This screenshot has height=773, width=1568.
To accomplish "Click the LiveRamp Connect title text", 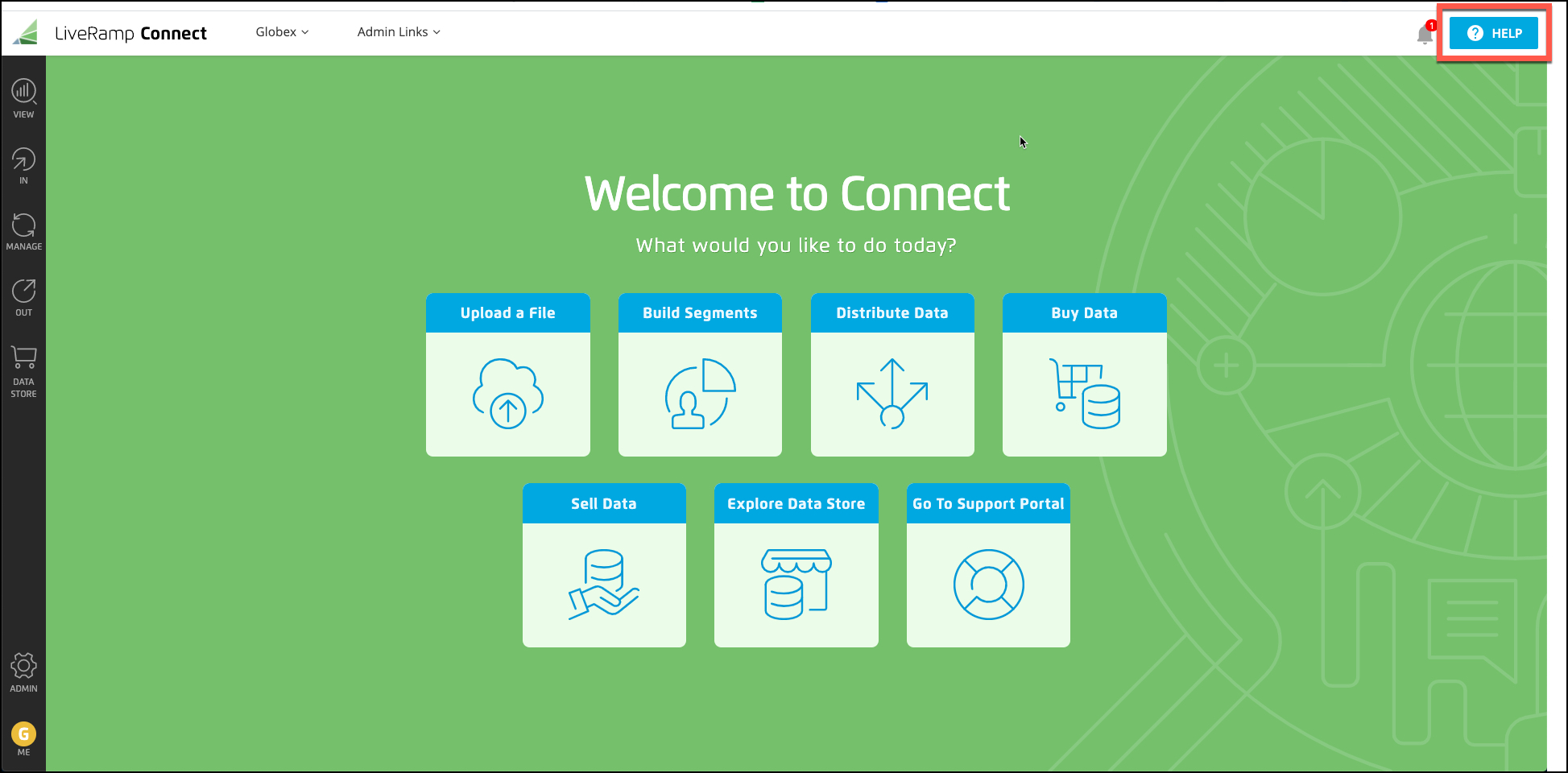I will click(x=130, y=34).
